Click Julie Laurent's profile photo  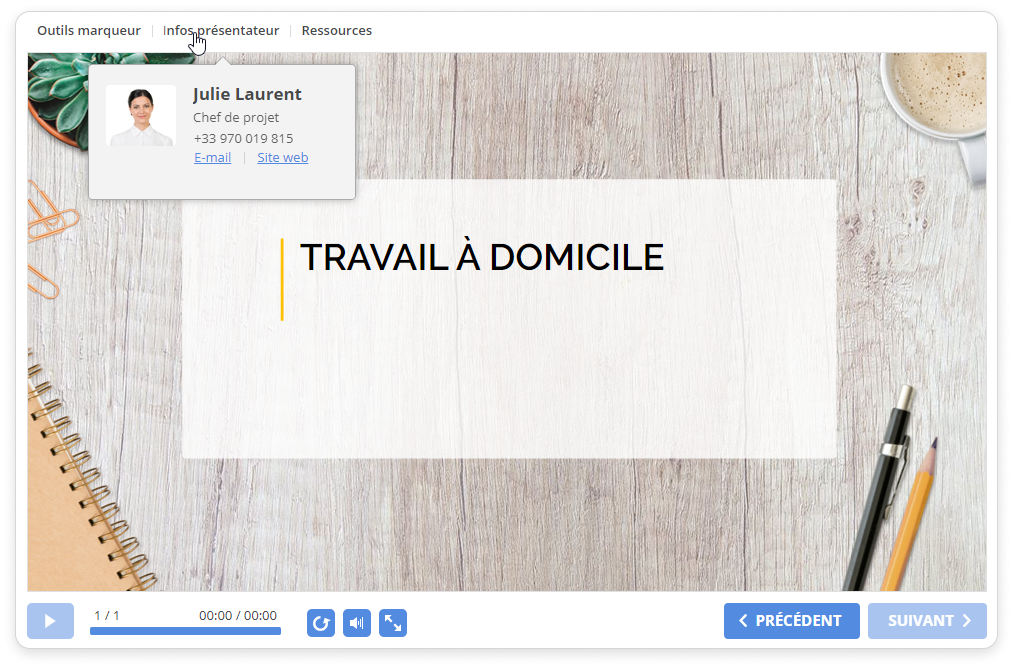coord(141,116)
